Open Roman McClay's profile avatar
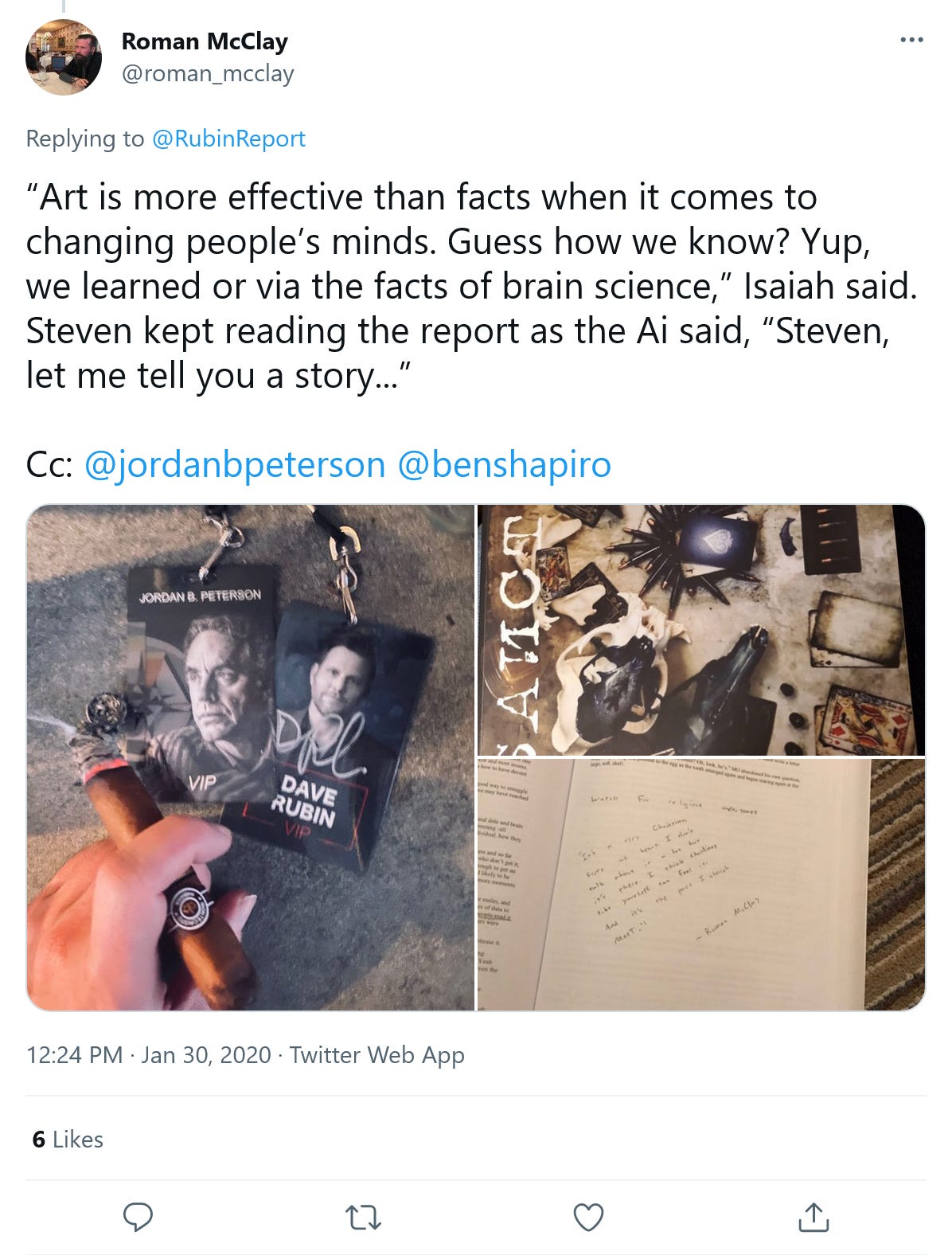 [64, 57]
